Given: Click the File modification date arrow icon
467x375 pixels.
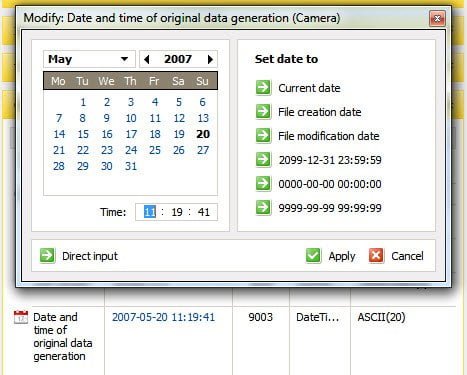Looking at the screenshot, I should pyautogui.click(x=263, y=136).
